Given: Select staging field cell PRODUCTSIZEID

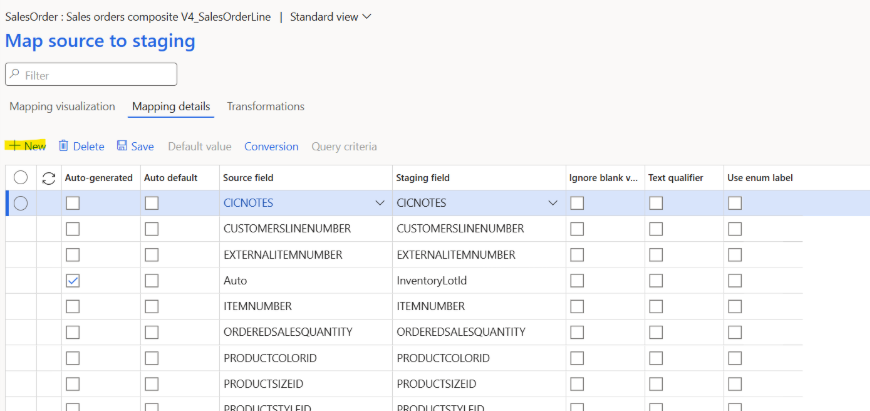Looking at the screenshot, I should tap(479, 384).
